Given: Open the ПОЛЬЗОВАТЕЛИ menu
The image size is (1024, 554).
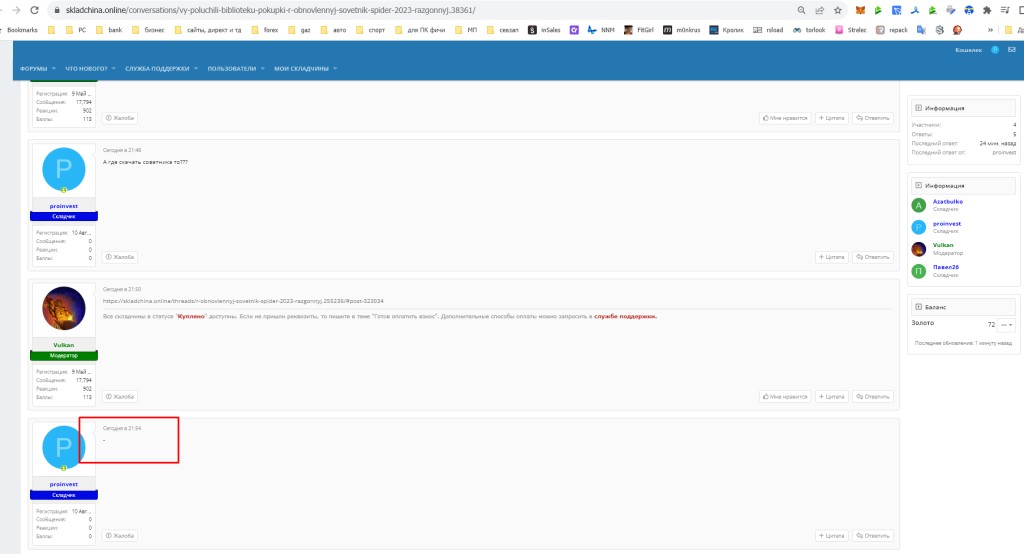Looking at the screenshot, I should [231, 69].
